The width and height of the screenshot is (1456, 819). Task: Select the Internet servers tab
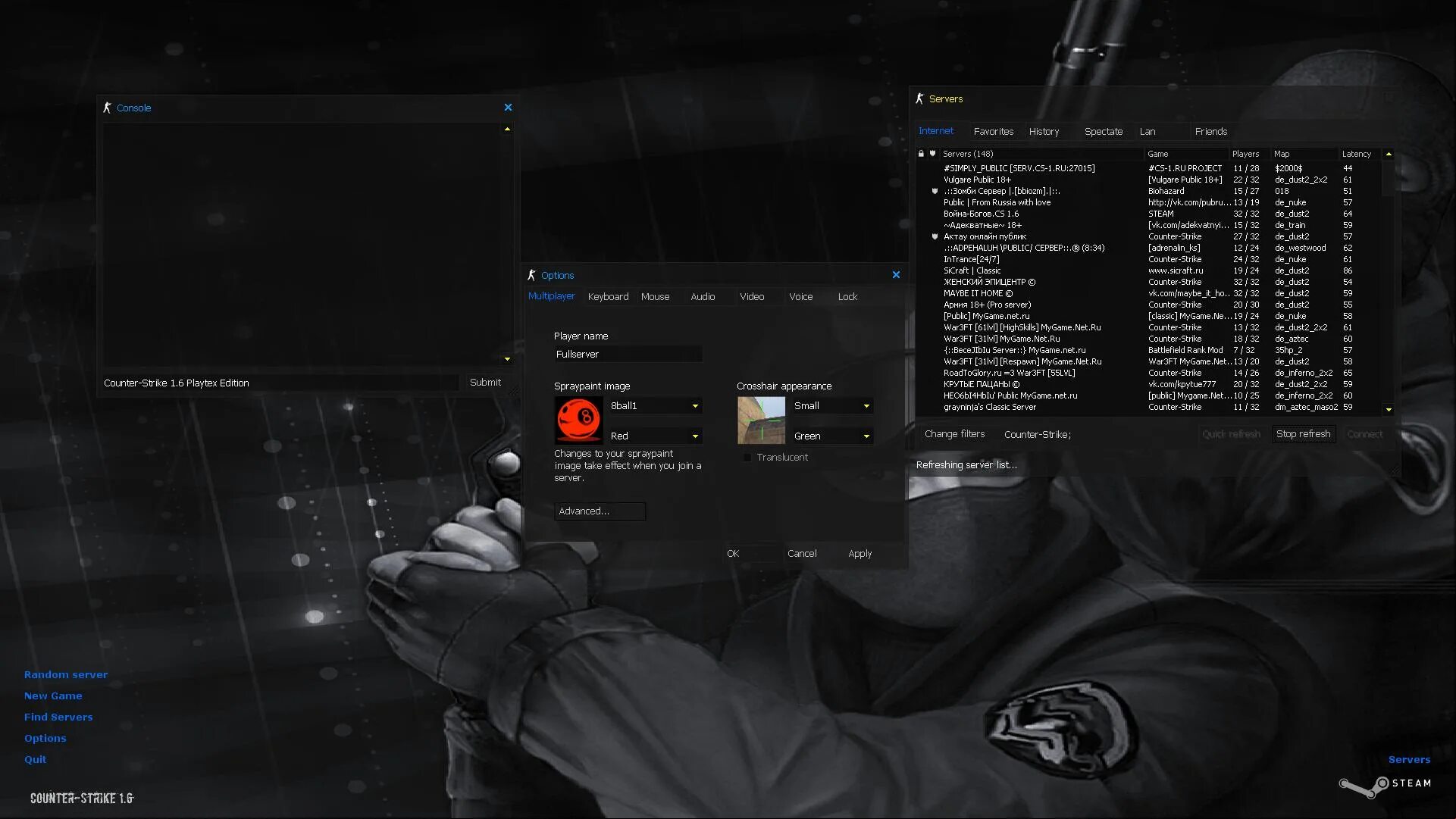(x=936, y=131)
